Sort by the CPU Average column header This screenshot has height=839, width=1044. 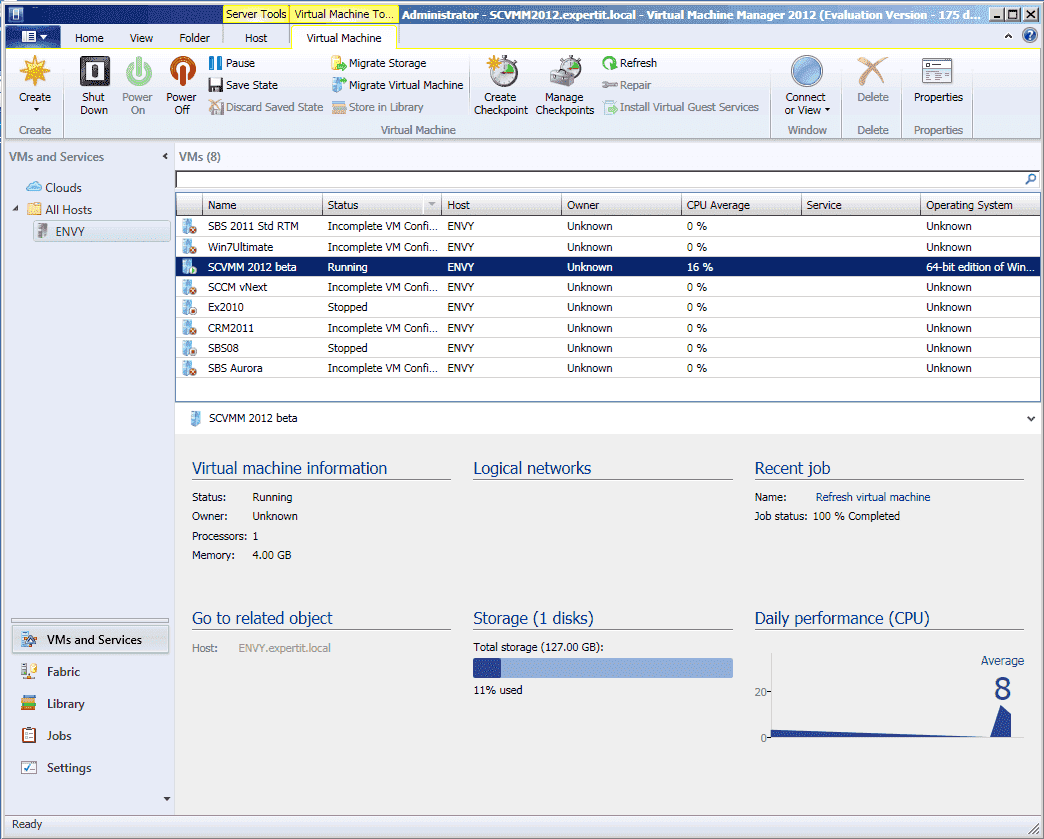click(x=740, y=205)
